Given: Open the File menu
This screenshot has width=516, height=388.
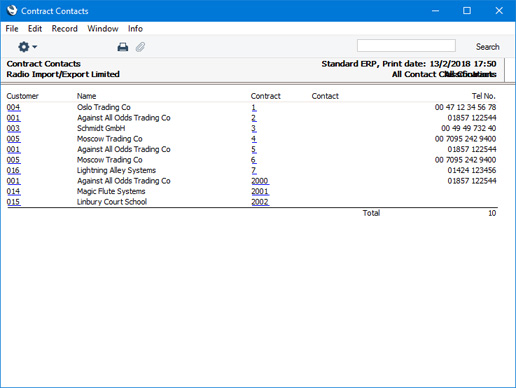Looking at the screenshot, I should pos(12,29).
